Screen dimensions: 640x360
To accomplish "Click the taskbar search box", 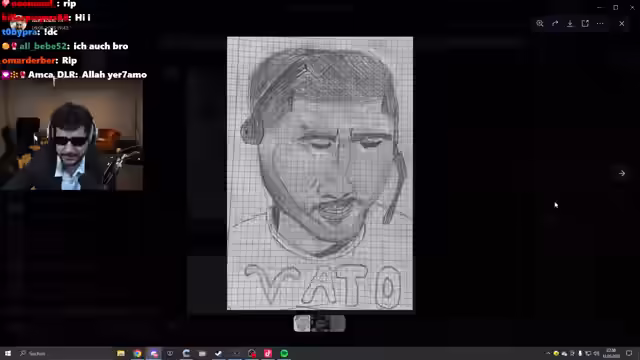I will 63,353.
